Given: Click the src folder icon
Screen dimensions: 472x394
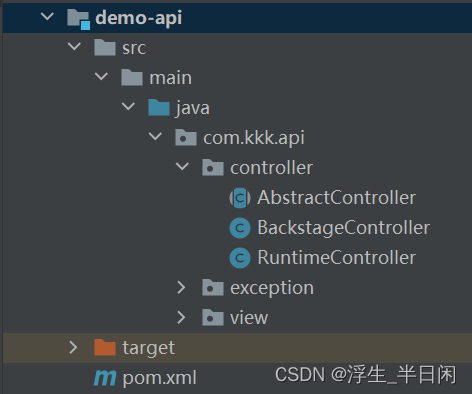Looking at the screenshot, I should click(105, 47).
